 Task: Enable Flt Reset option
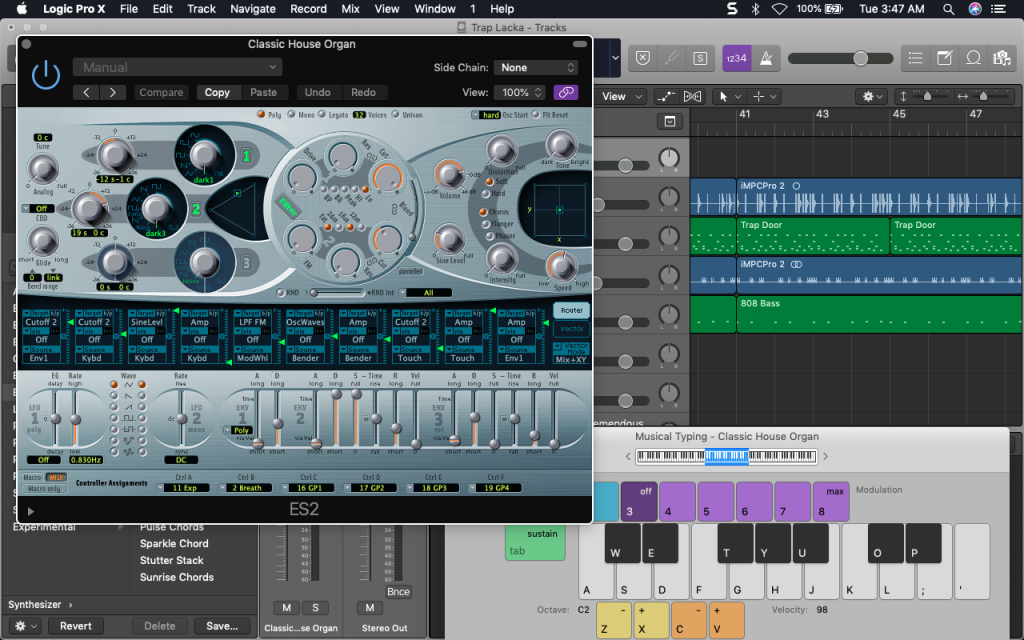[536, 114]
